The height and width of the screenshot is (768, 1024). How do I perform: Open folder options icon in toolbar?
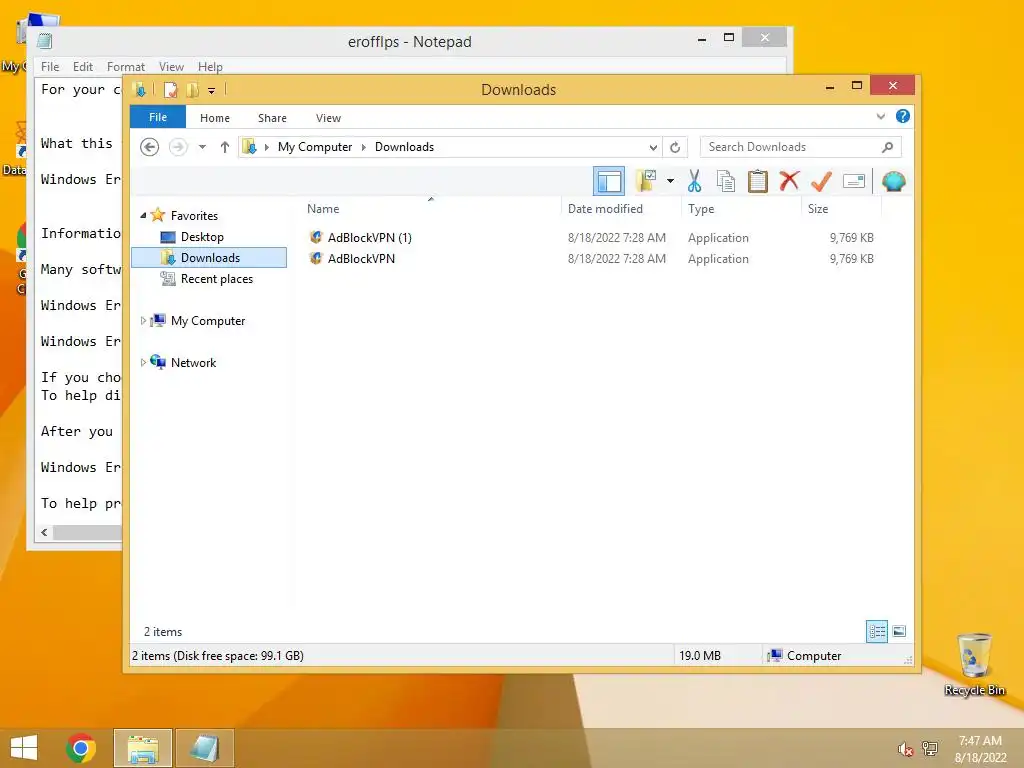(x=646, y=181)
